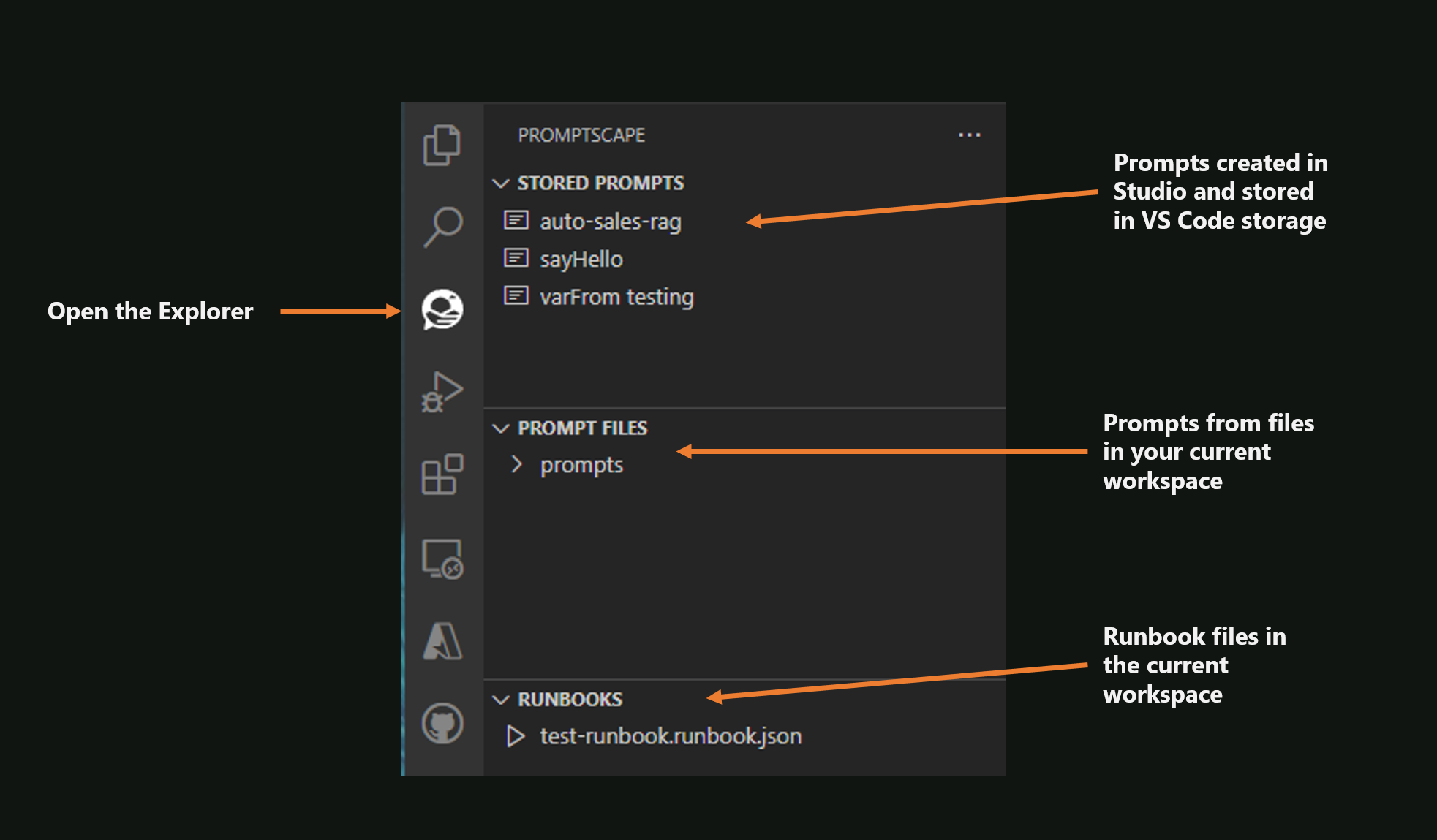
Task: Open the Explorer files view in activity bar
Action: click(442, 145)
